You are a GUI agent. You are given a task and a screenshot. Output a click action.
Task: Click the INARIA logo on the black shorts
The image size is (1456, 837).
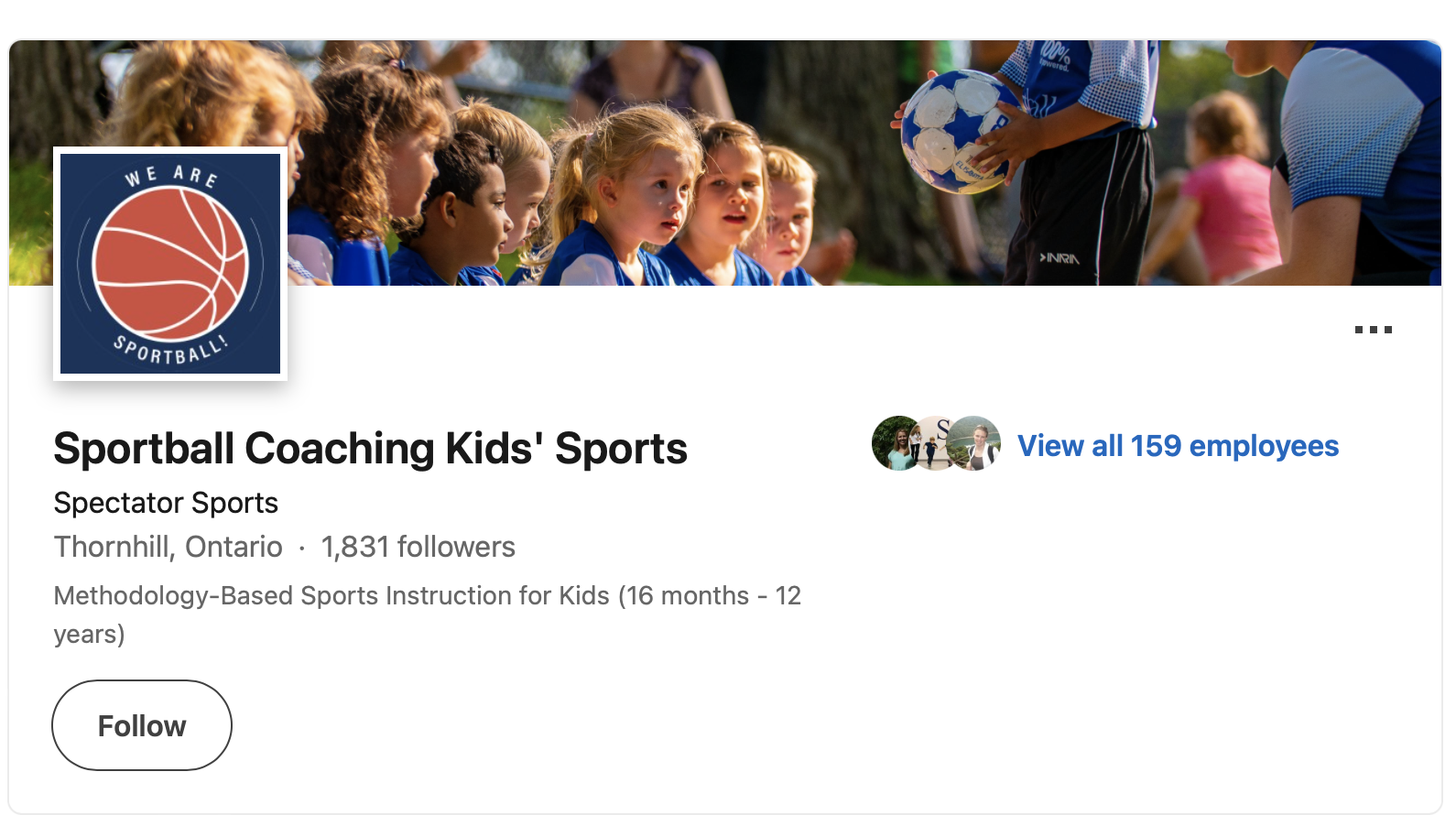pos(1059,259)
